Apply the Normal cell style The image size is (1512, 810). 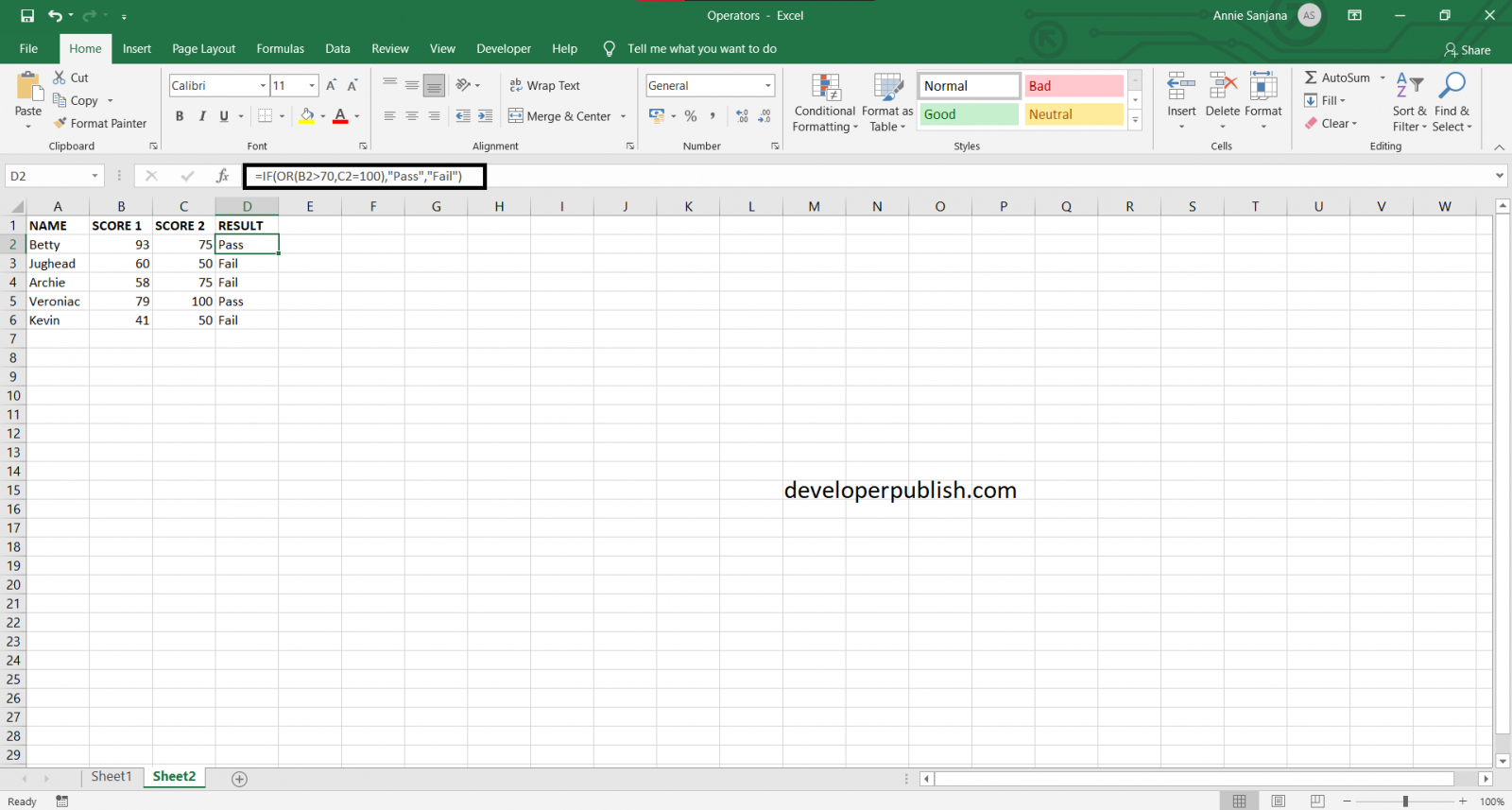970,86
